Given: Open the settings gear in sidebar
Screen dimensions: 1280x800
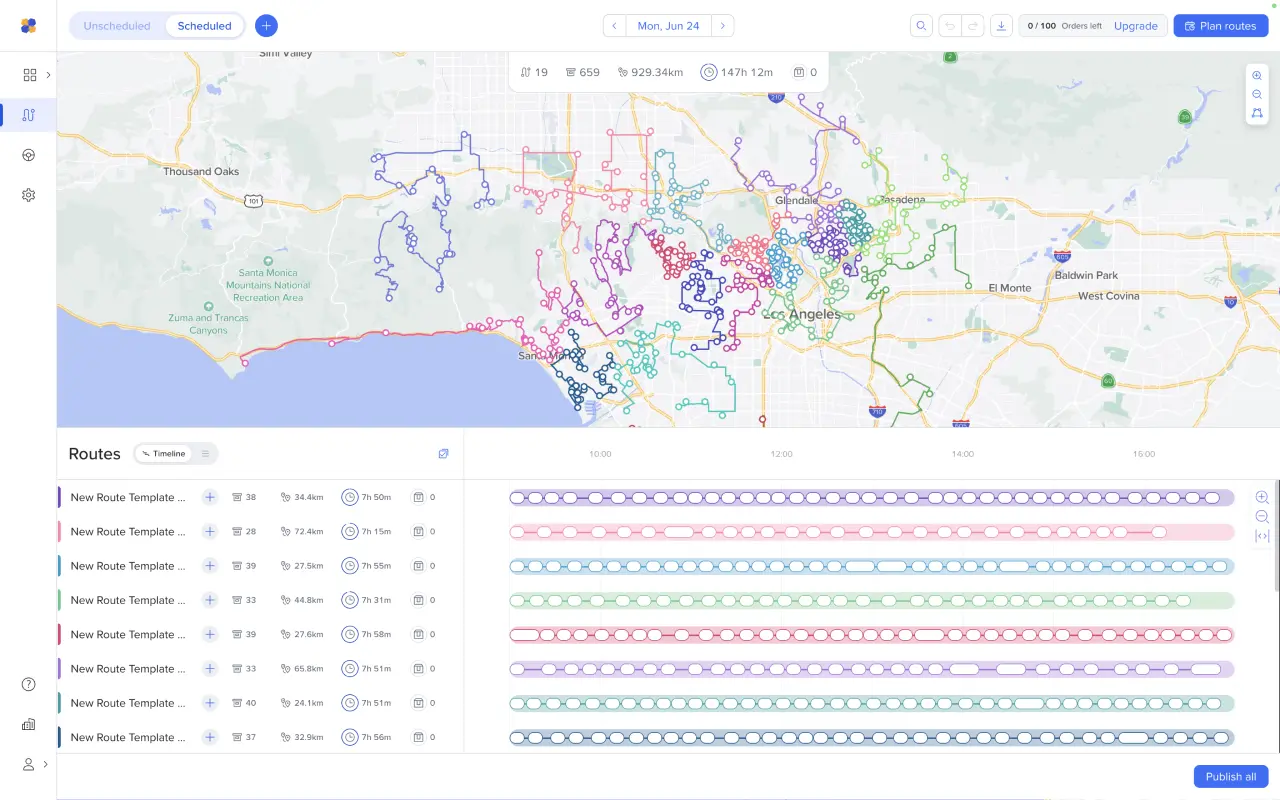Looking at the screenshot, I should point(28,195).
